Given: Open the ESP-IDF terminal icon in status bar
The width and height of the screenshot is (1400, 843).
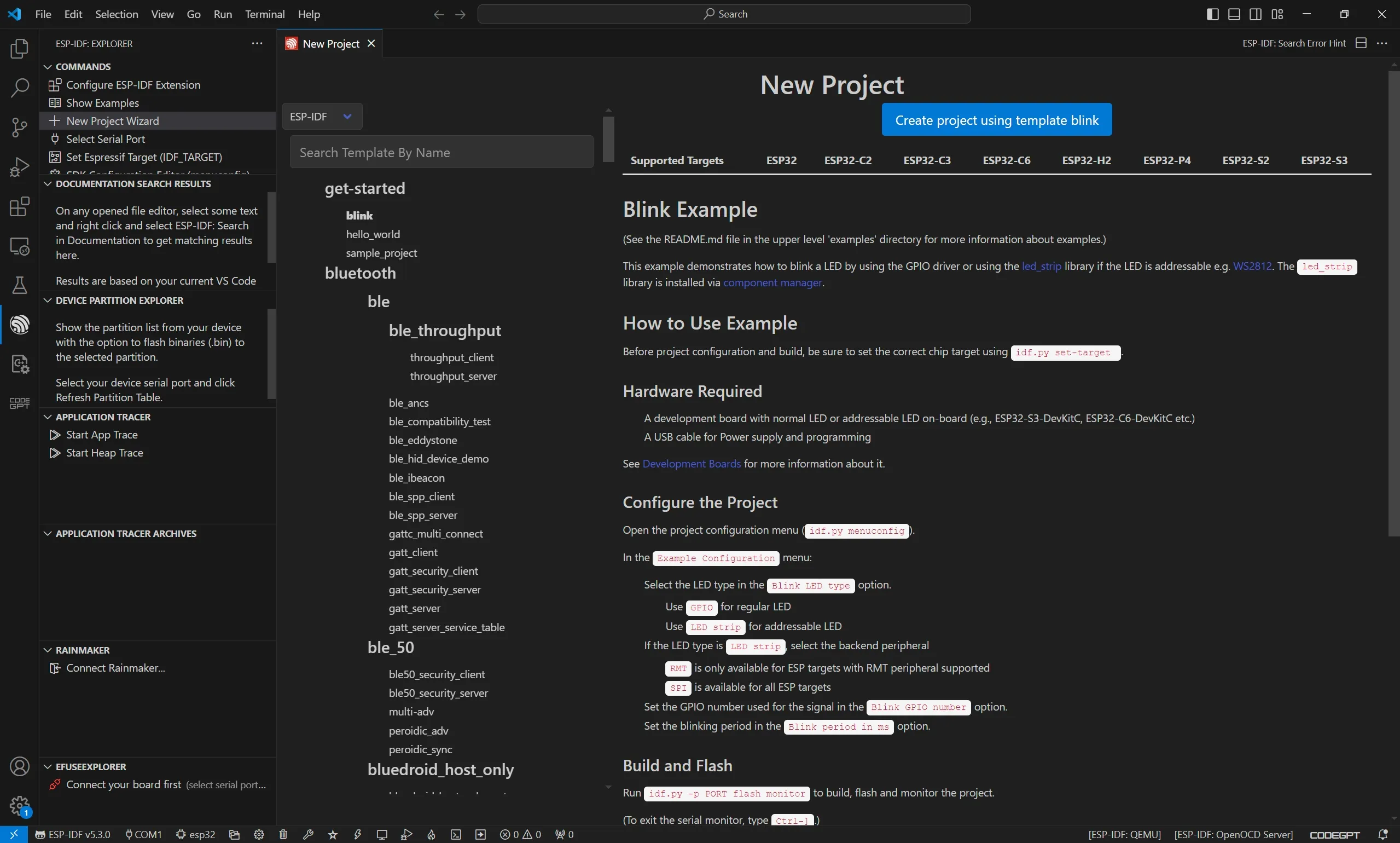Looking at the screenshot, I should point(455,834).
